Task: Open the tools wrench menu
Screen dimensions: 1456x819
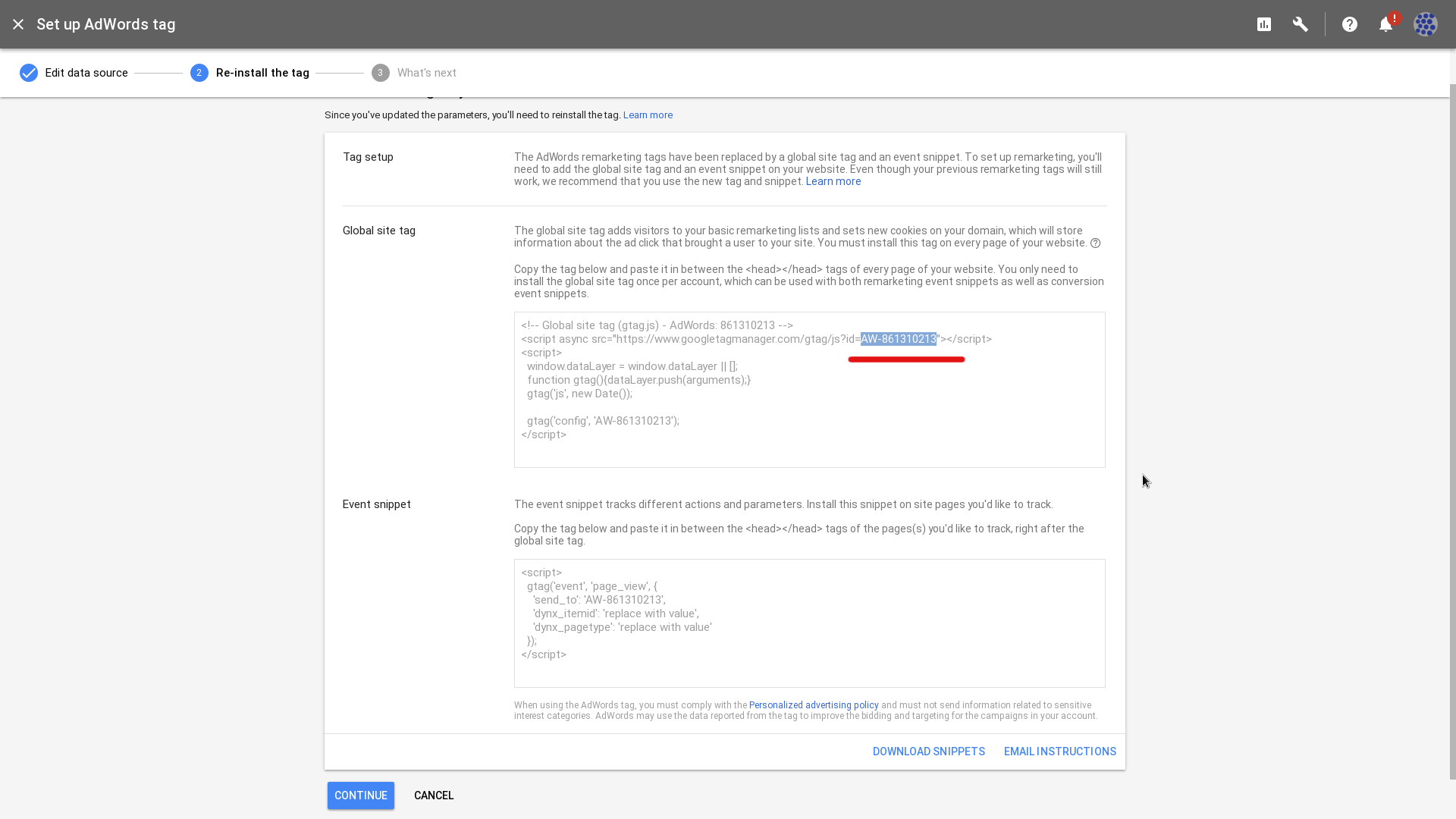Action: coord(1301,24)
